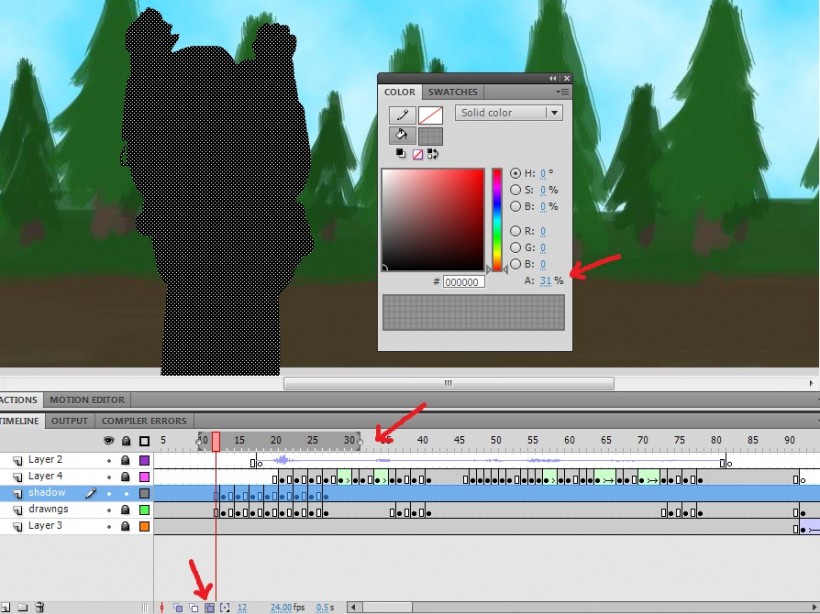Image resolution: width=820 pixels, height=614 pixels.
Task: Click the Edit Multiple Frames button
Action: point(209,607)
